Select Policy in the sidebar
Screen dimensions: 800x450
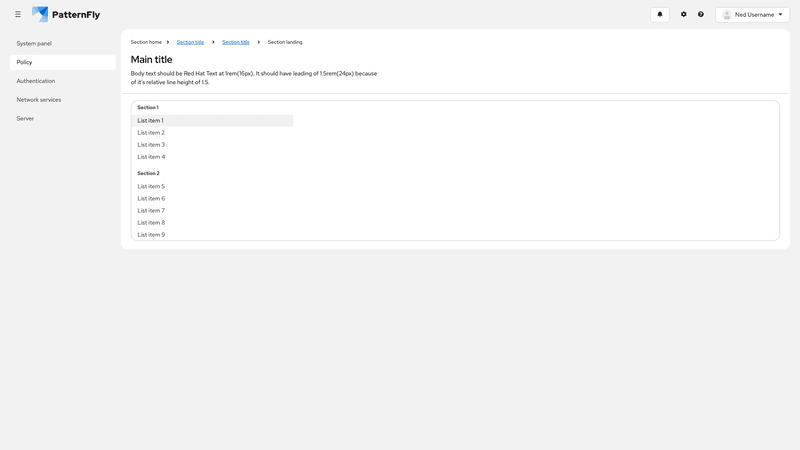(25, 62)
